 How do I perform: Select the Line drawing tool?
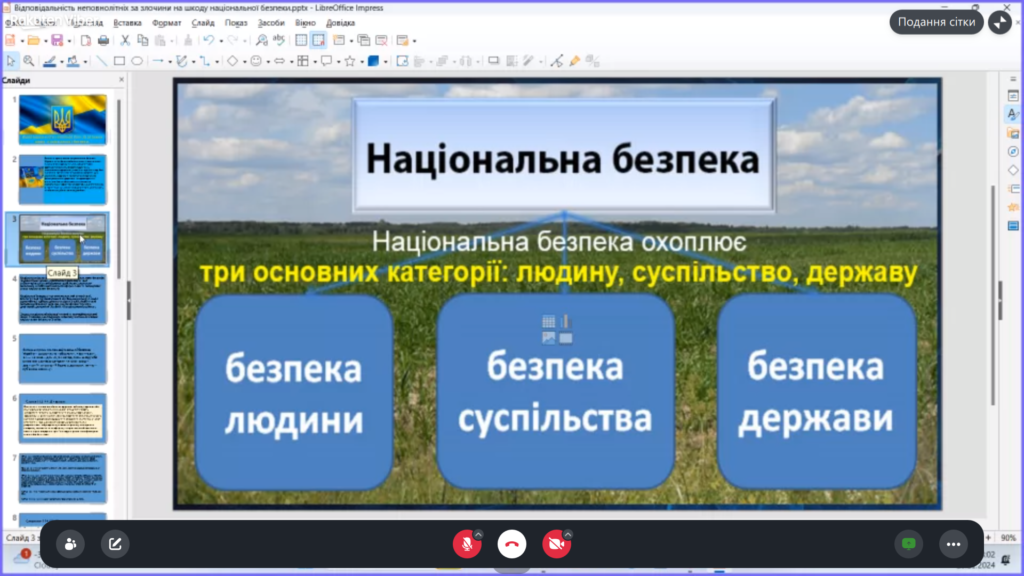[x=101, y=61]
